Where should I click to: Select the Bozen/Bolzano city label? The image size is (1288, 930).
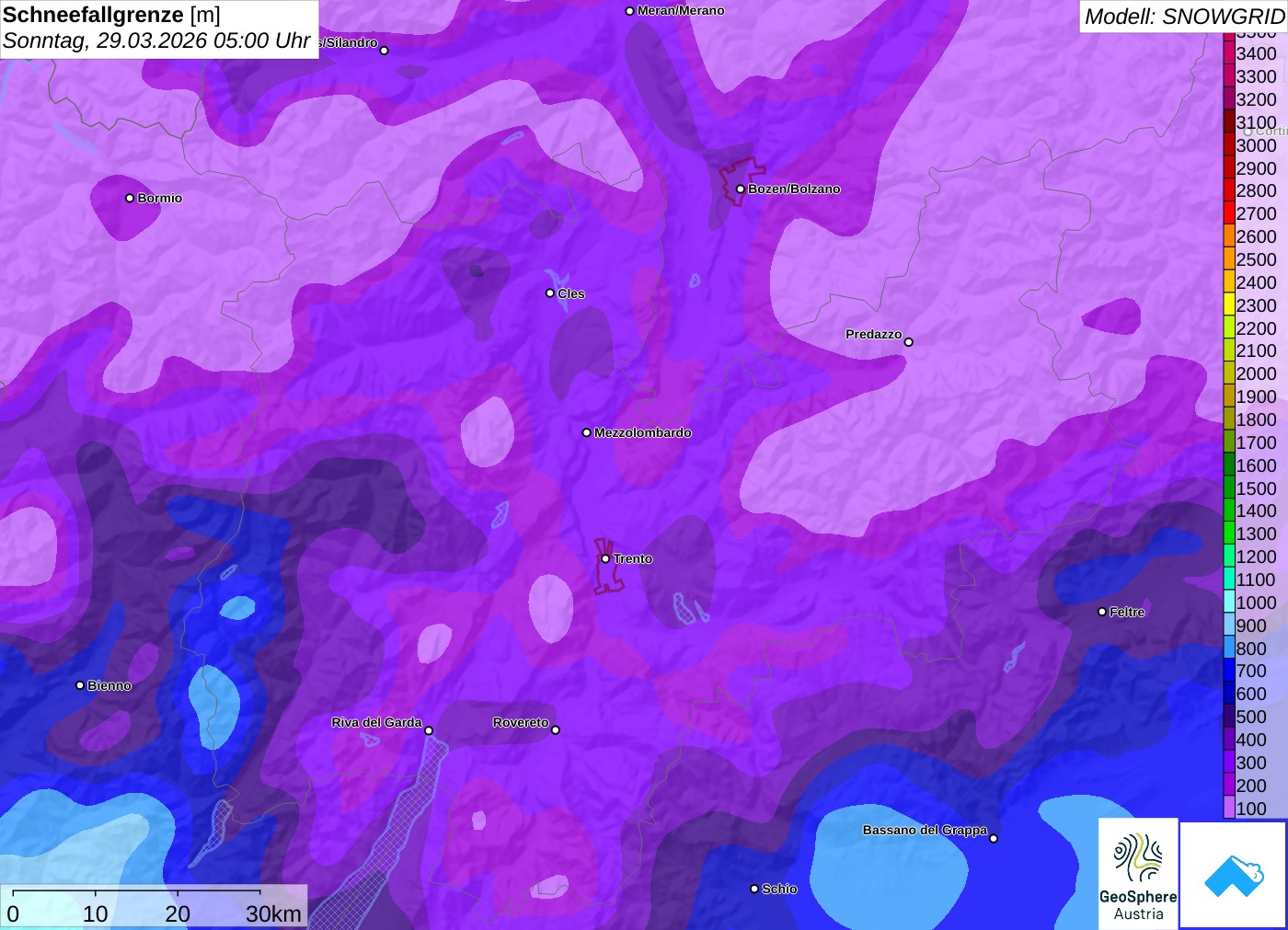coord(794,189)
